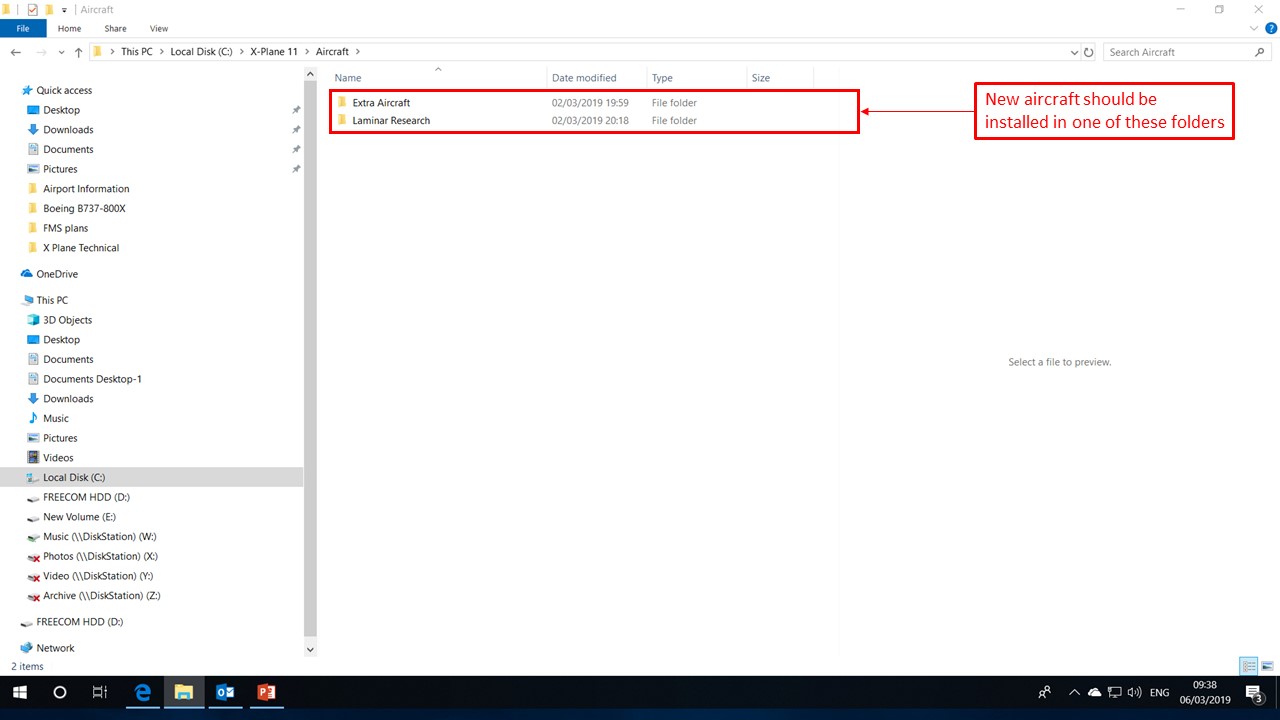Sort by the Name column header
Viewport: 1280px width, 720px height.
(x=438, y=77)
